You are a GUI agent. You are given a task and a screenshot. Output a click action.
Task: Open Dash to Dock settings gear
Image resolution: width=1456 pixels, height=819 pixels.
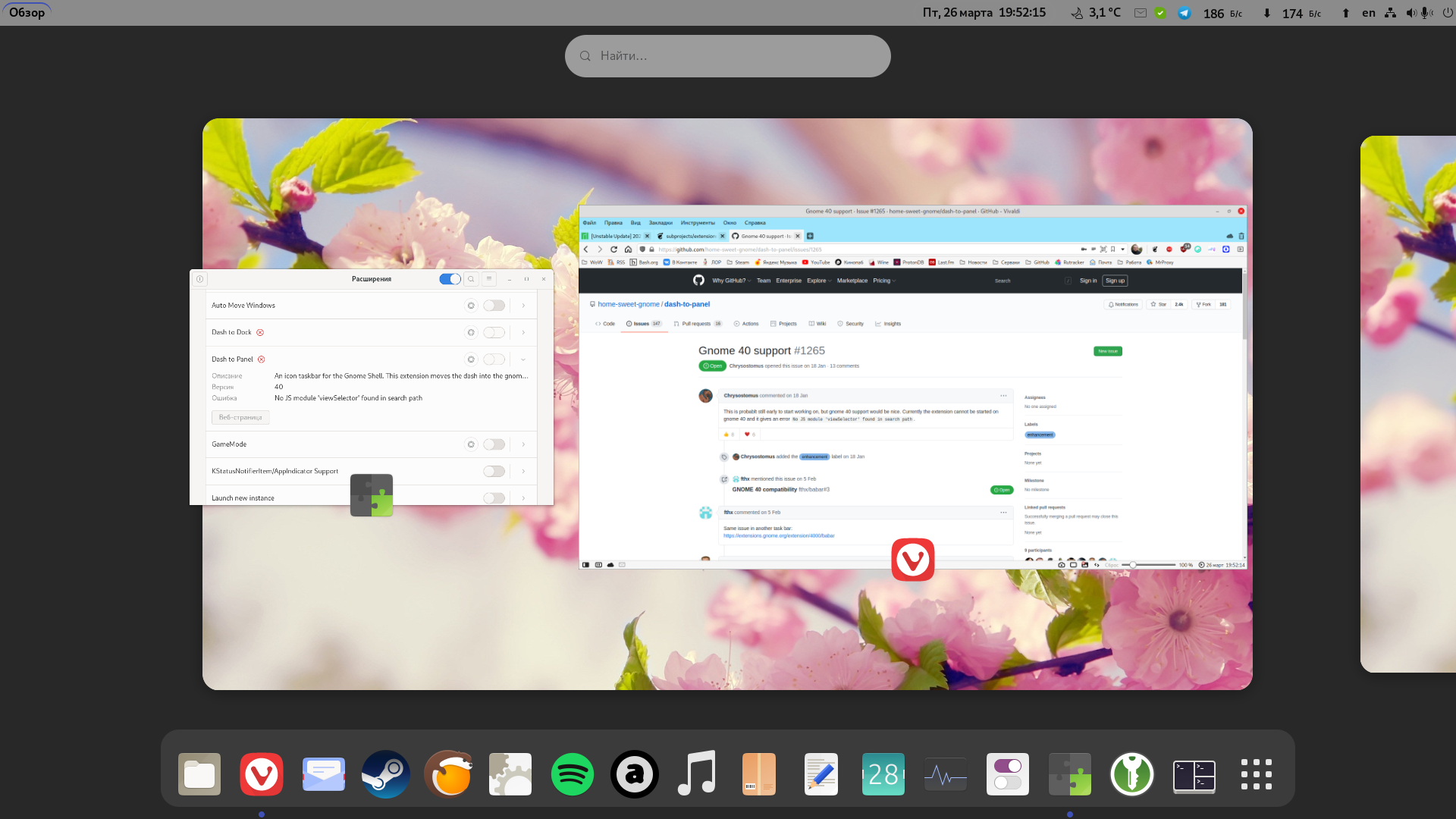pyautogui.click(x=471, y=333)
